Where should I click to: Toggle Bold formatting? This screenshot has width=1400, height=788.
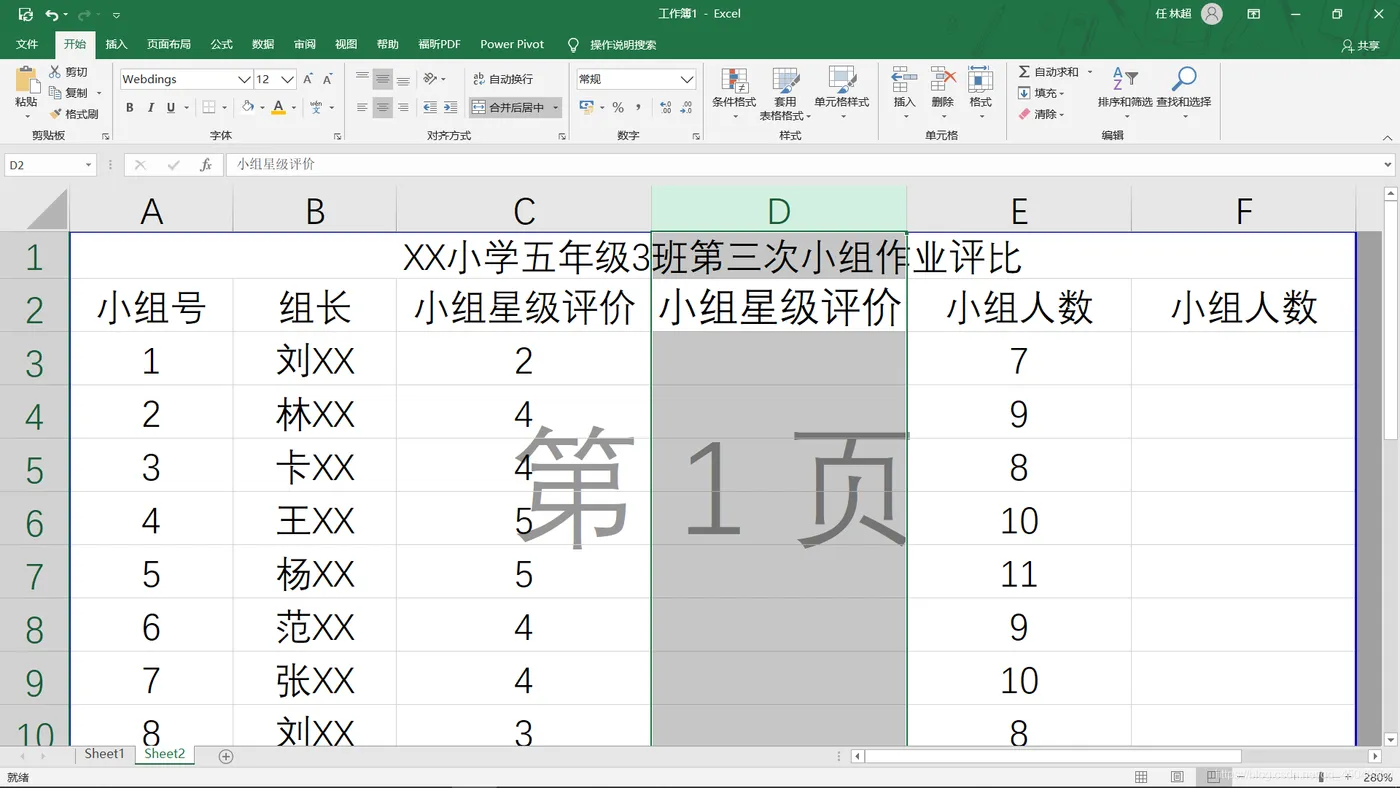[x=129, y=107]
